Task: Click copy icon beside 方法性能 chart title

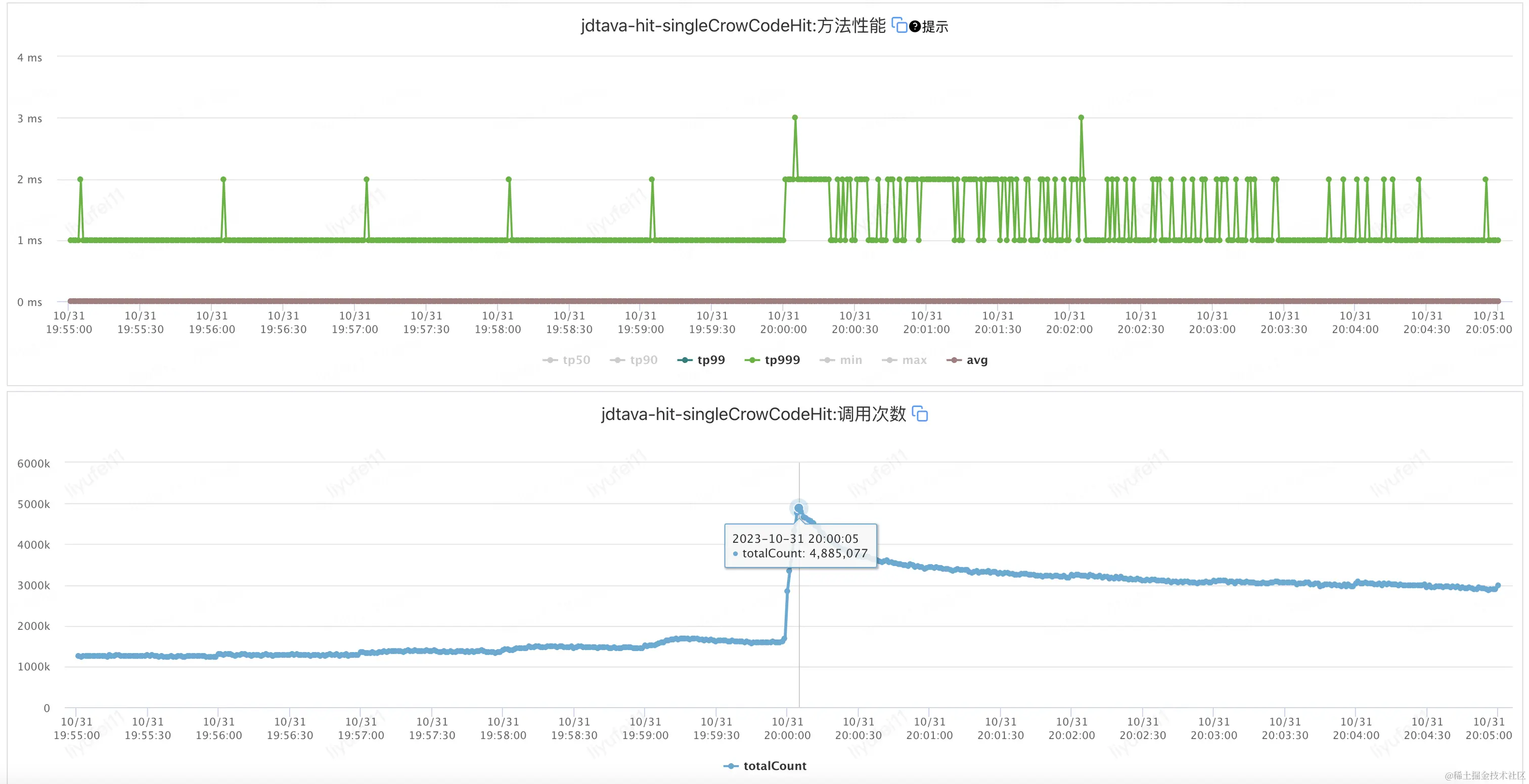Action: 899,25
